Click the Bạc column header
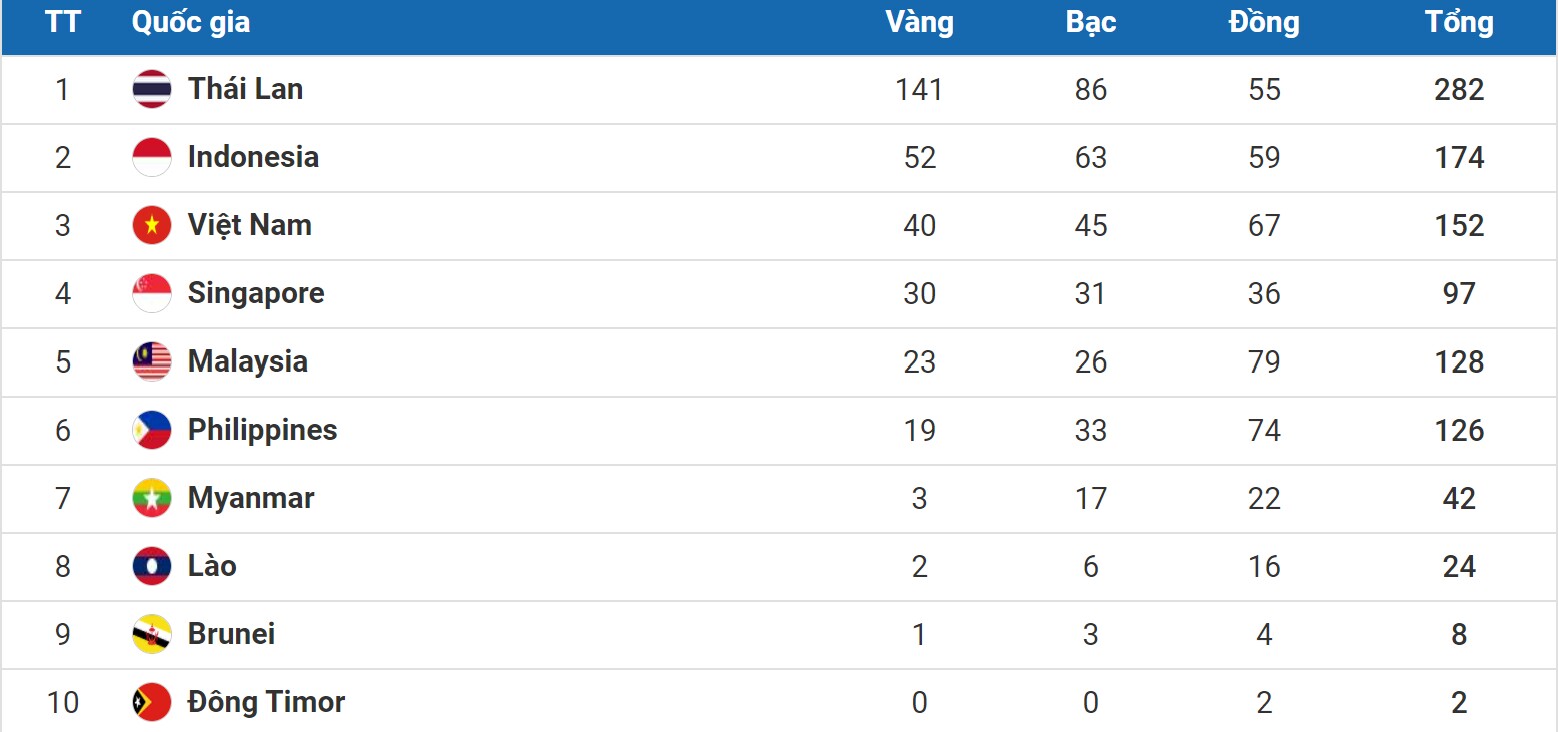1558x732 pixels. click(x=1090, y=23)
